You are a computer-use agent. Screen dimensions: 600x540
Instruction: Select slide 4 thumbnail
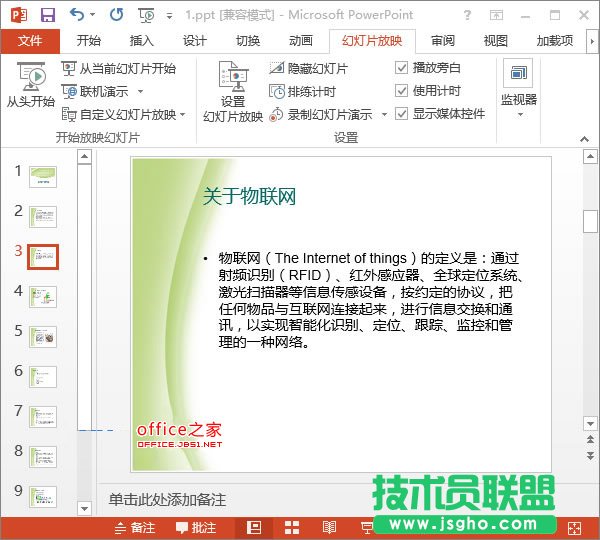point(43,297)
